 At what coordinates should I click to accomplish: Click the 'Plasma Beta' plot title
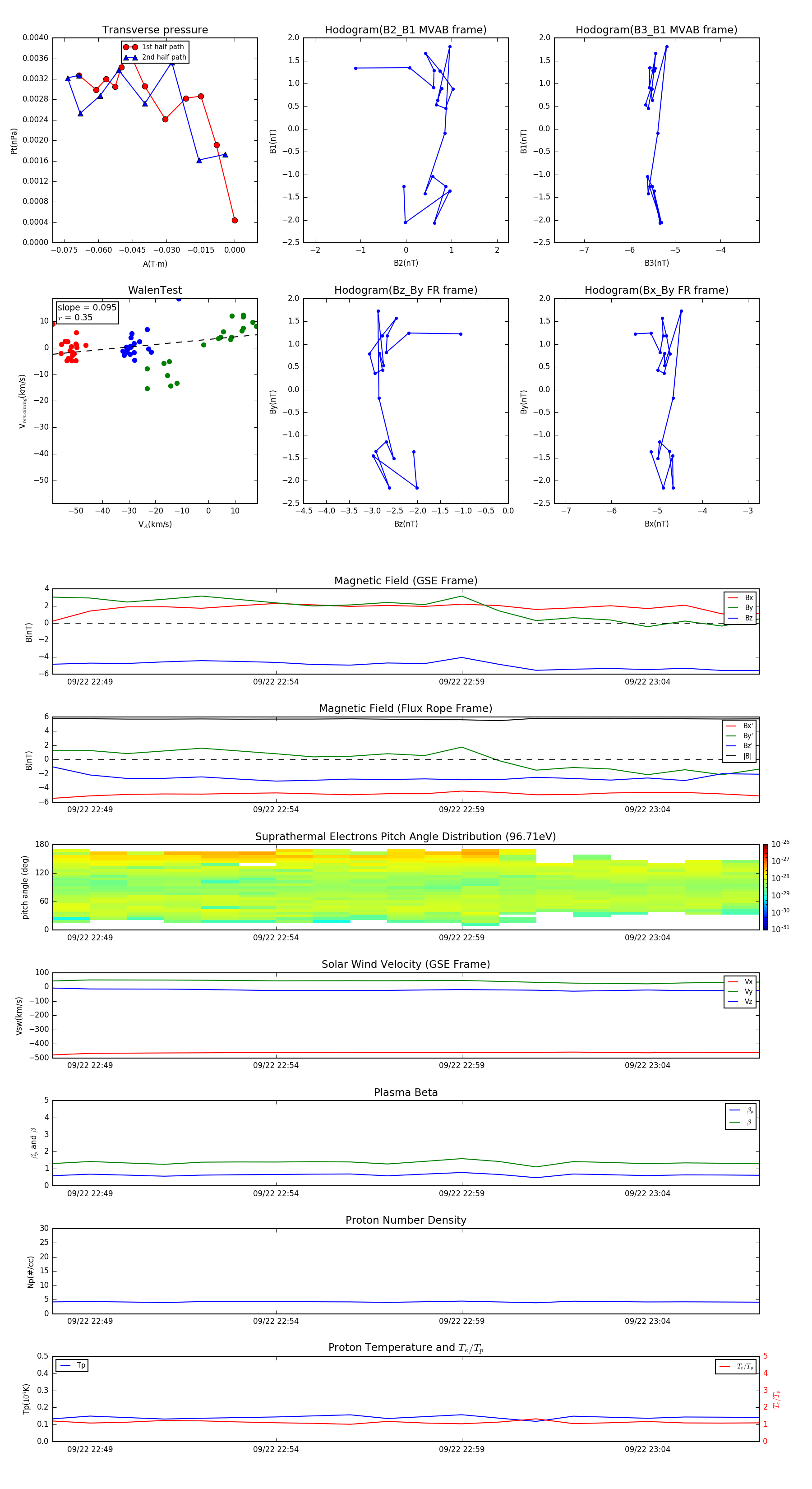[x=406, y=1092]
